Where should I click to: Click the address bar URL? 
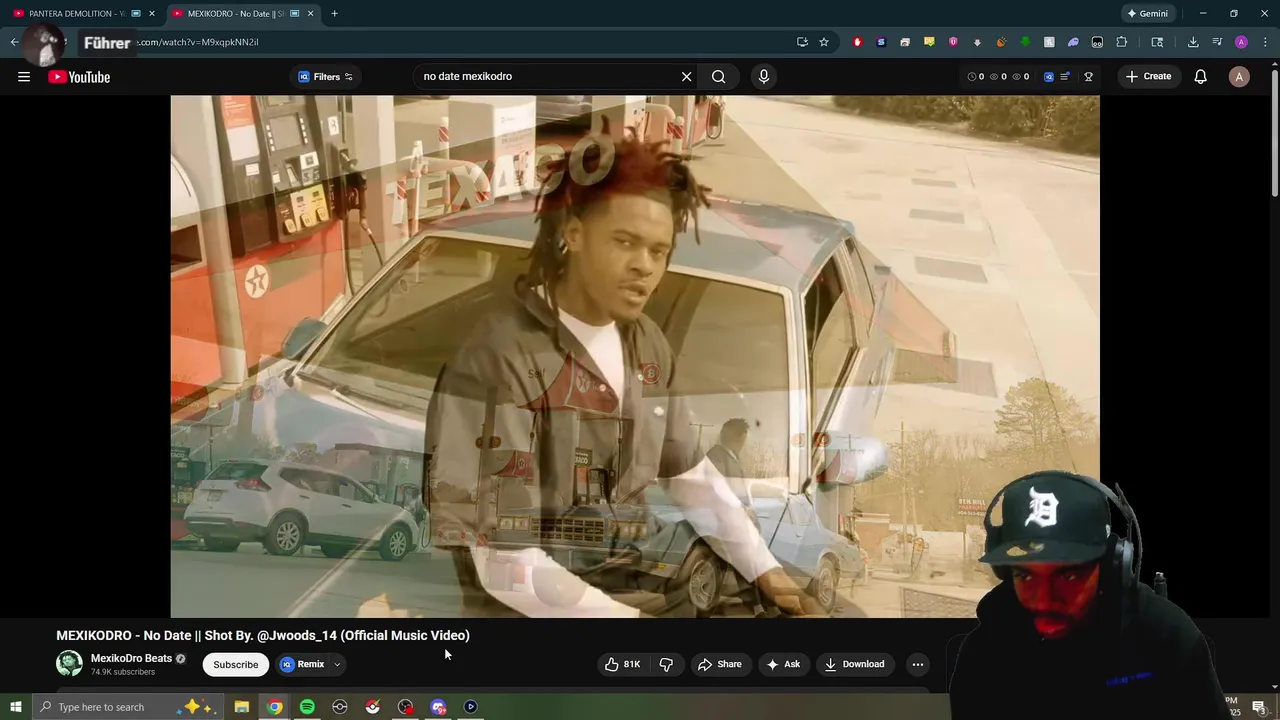[x=197, y=42]
